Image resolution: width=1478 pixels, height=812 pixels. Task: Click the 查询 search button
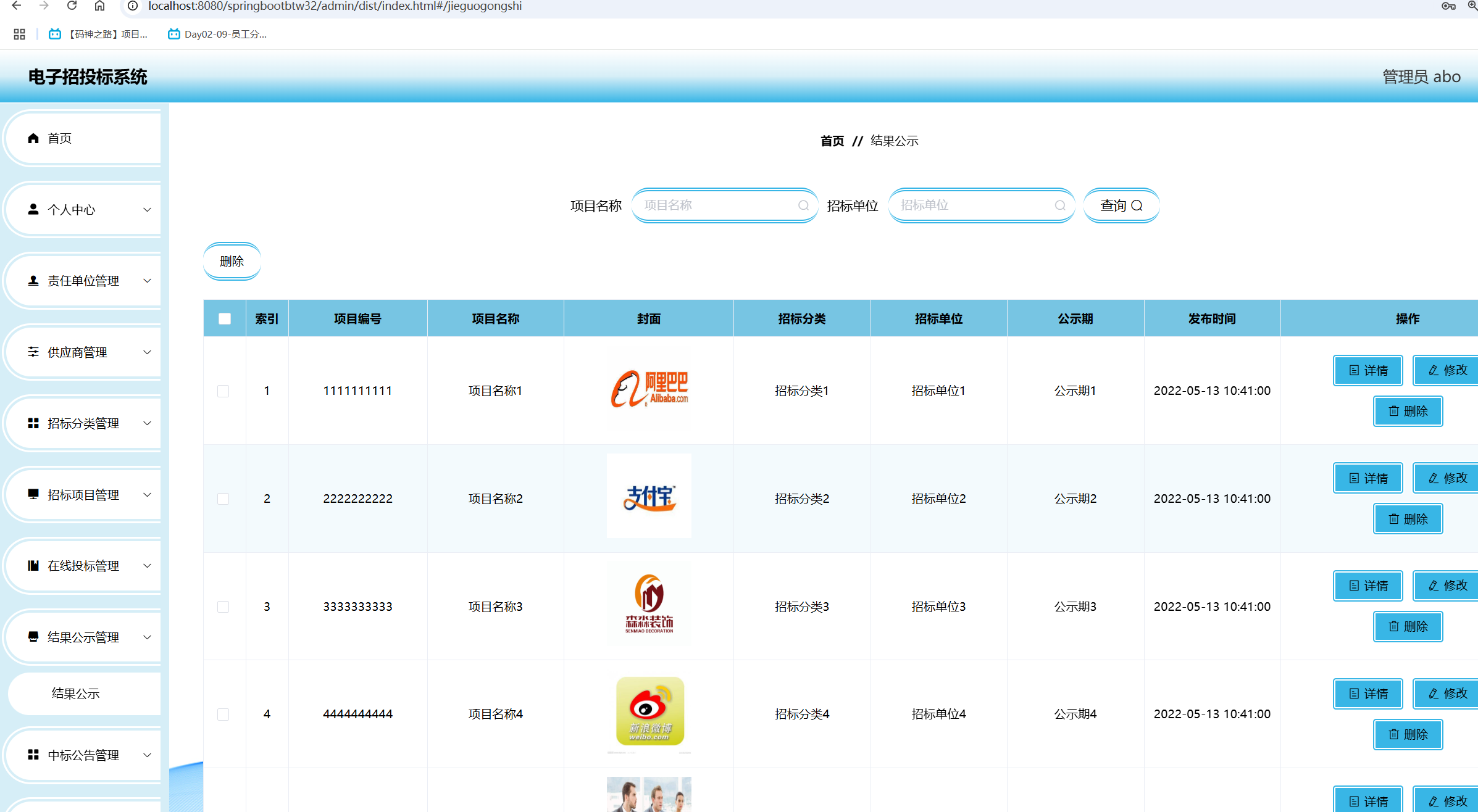coord(1121,205)
